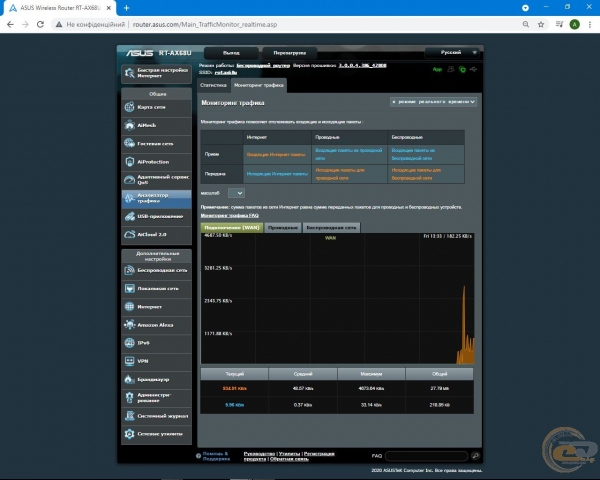The width and height of the screenshot is (600, 480).
Task: Open USB-приложение sidebar item
Action: pos(157,216)
